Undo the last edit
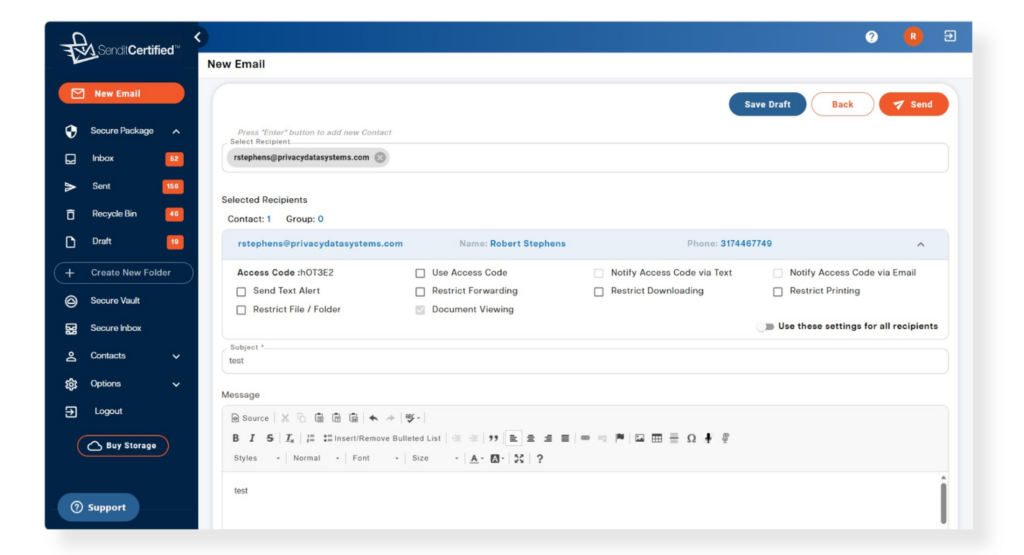Screen dimensions: 1024x555 (x=374, y=418)
